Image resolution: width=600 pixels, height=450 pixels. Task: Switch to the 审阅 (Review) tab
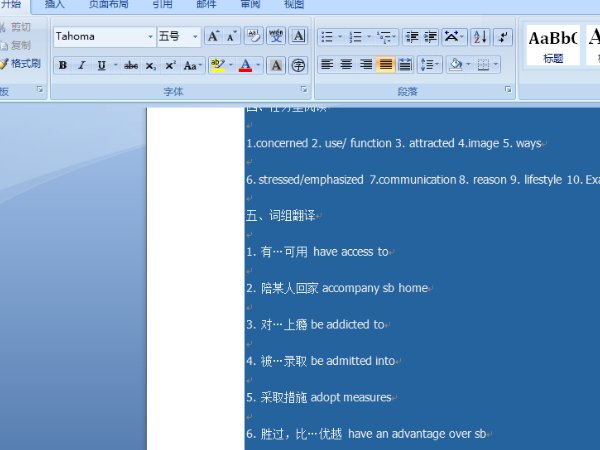pyautogui.click(x=250, y=5)
